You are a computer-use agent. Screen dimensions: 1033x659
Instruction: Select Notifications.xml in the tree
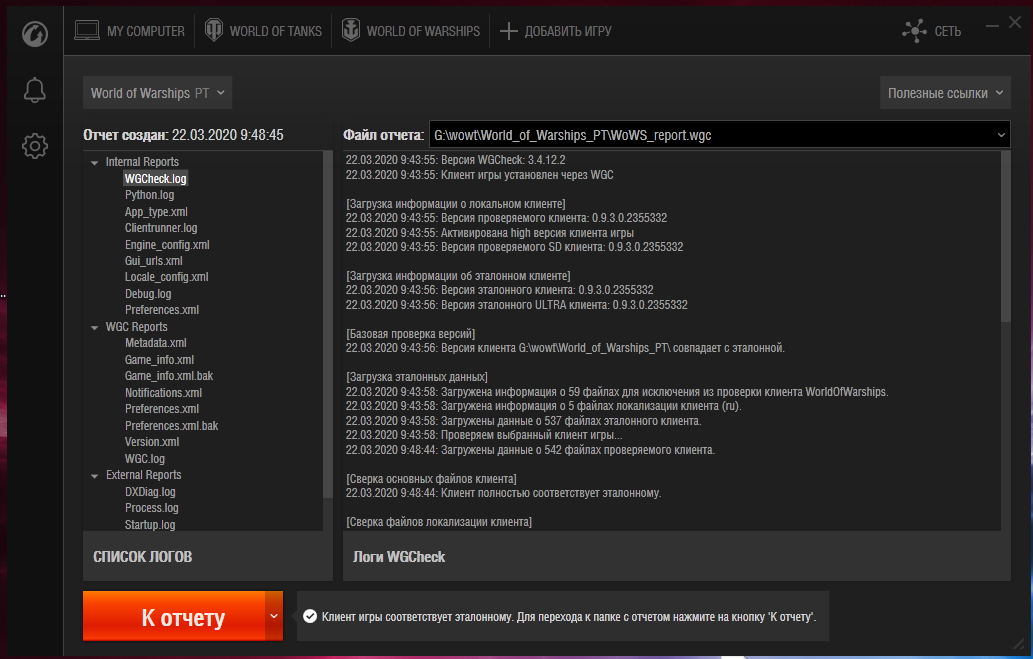tap(163, 393)
